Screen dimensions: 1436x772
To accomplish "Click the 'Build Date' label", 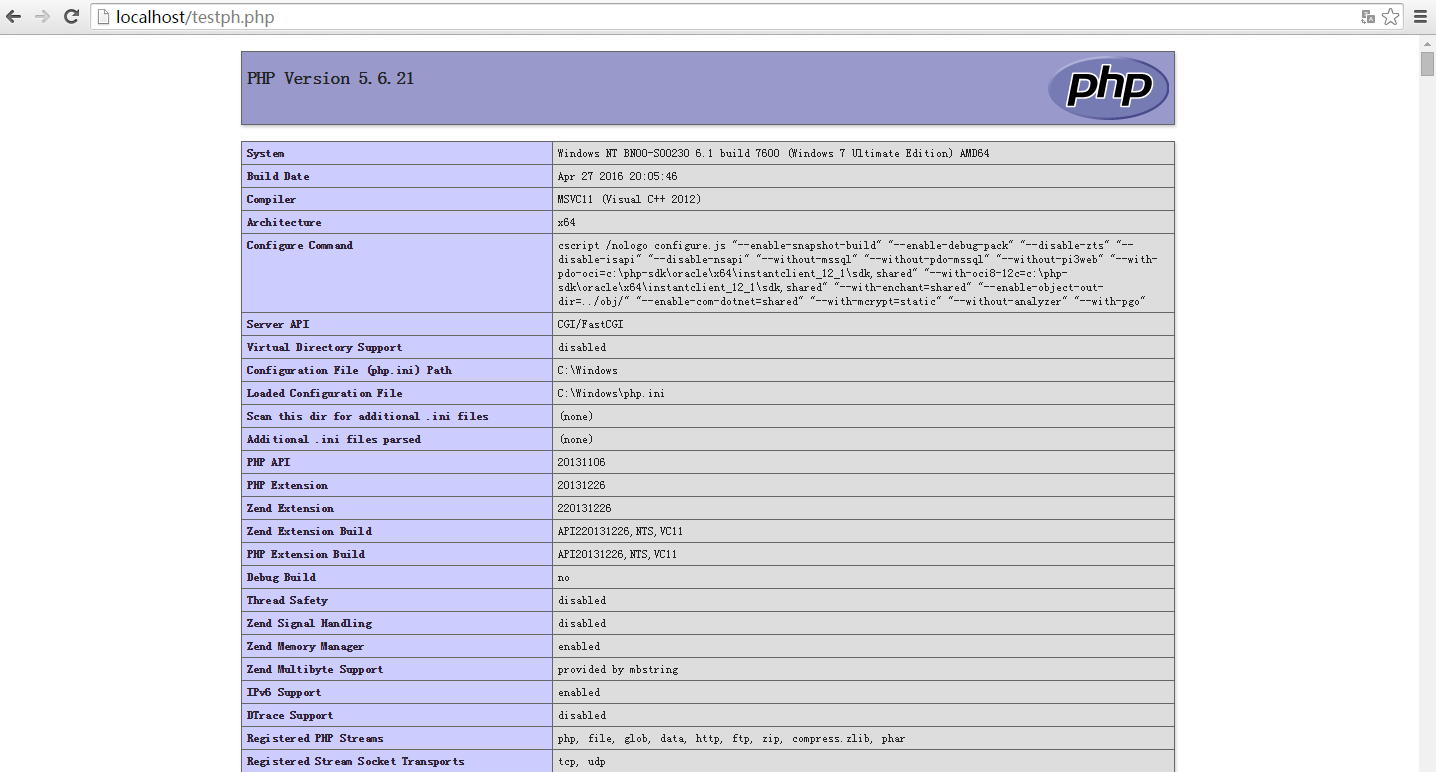I will point(278,176).
